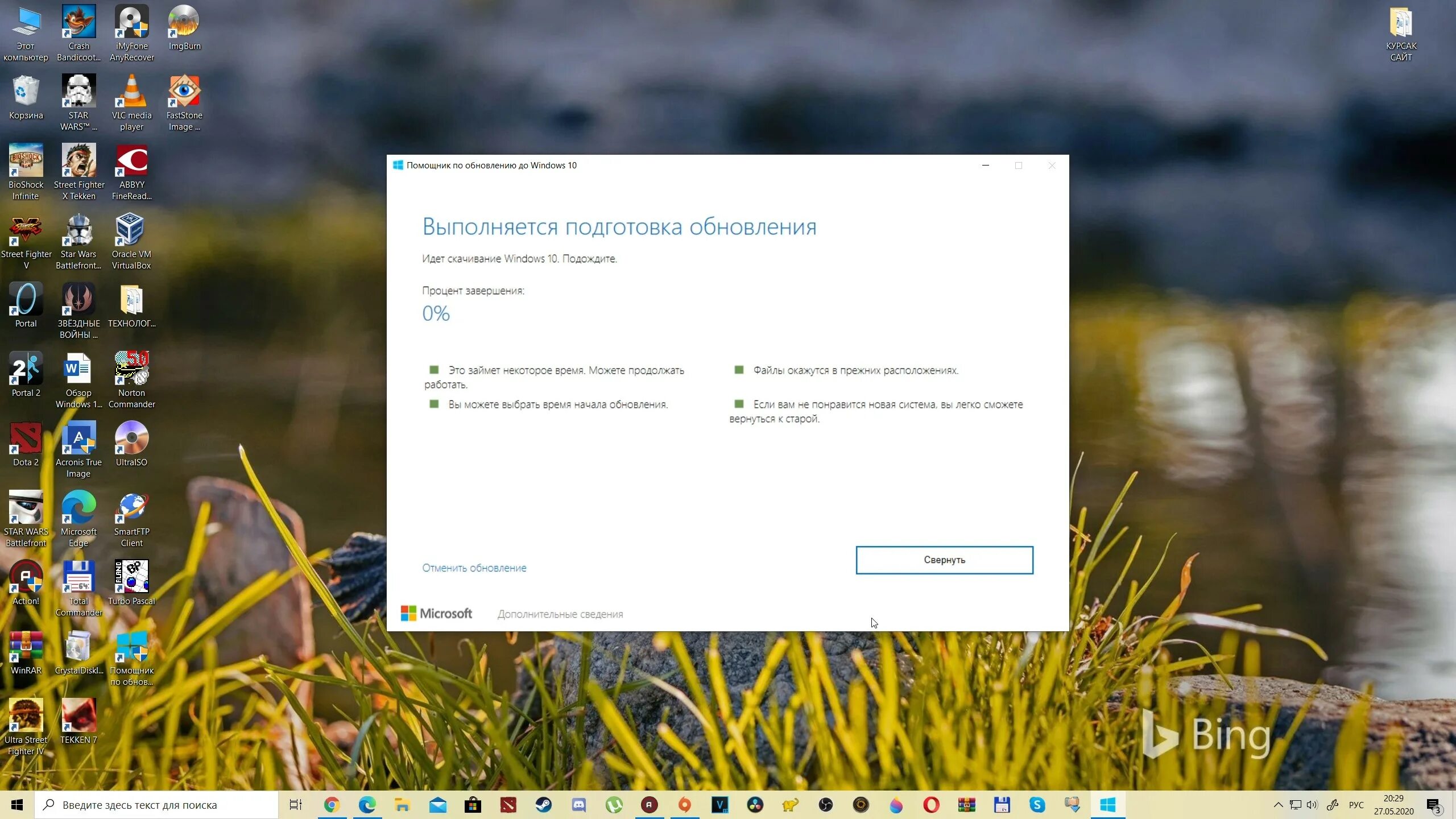Open volume control in system tray
This screenshot has width=1456, height=819.
(x=1312, y=805)
